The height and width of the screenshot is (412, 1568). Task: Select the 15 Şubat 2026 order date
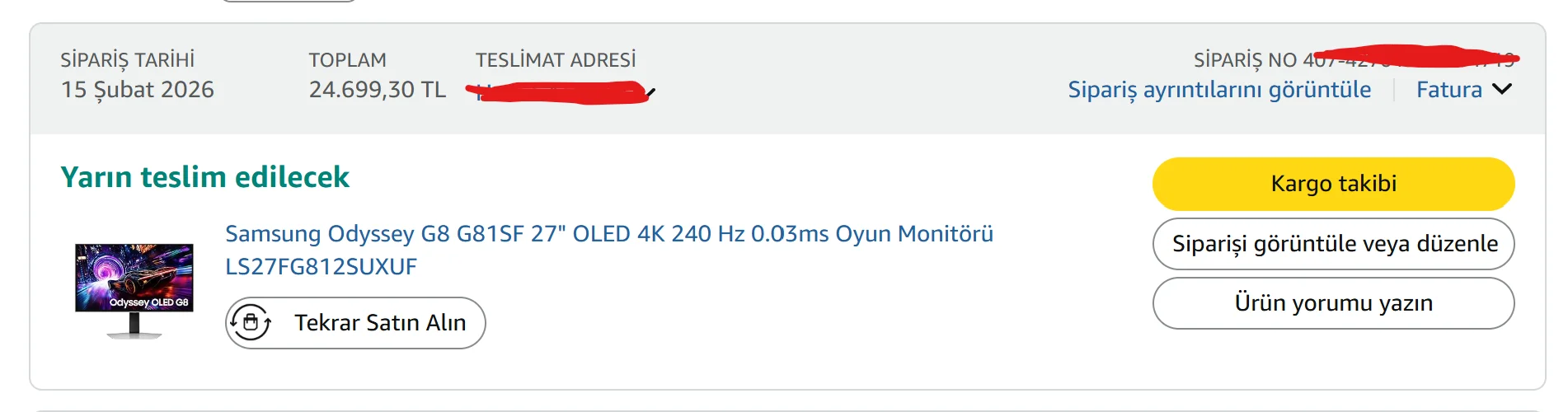click(137, 90)
